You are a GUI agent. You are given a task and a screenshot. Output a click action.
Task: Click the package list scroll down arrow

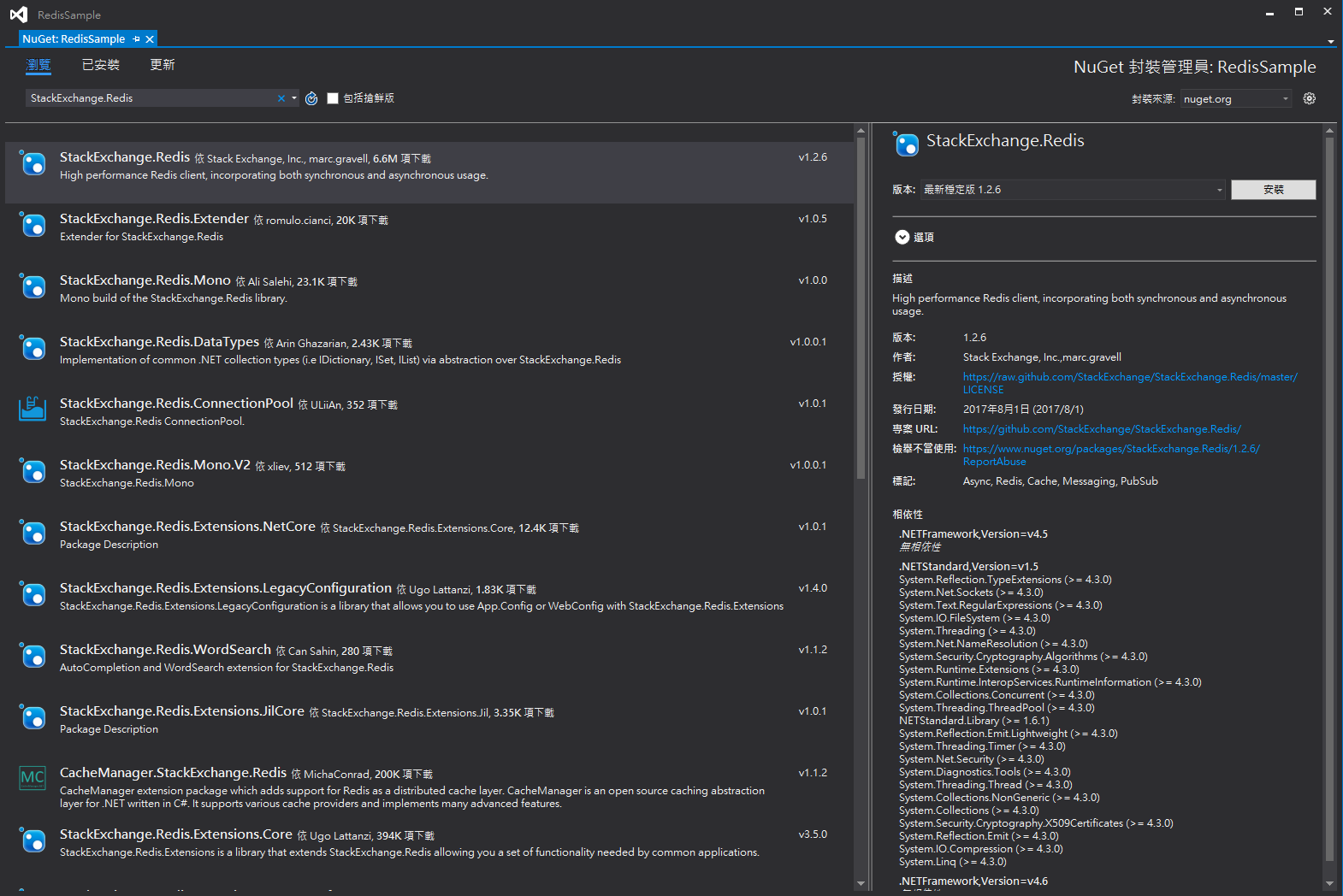point(861,883)
